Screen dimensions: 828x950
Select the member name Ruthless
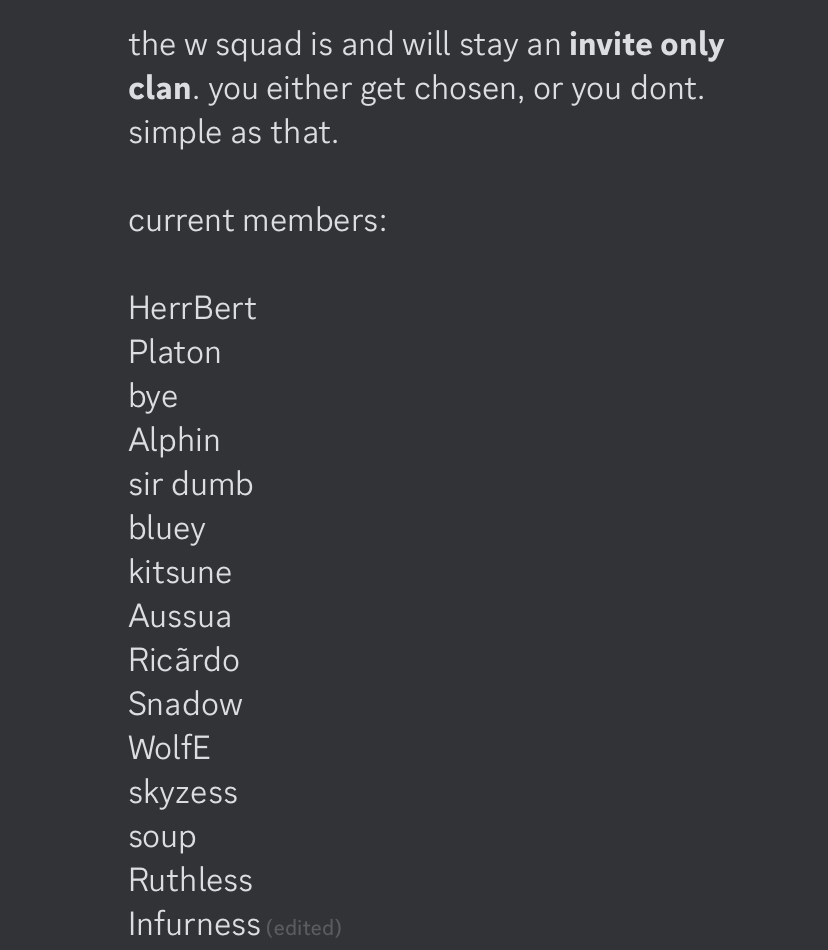[x=190, y=880]
